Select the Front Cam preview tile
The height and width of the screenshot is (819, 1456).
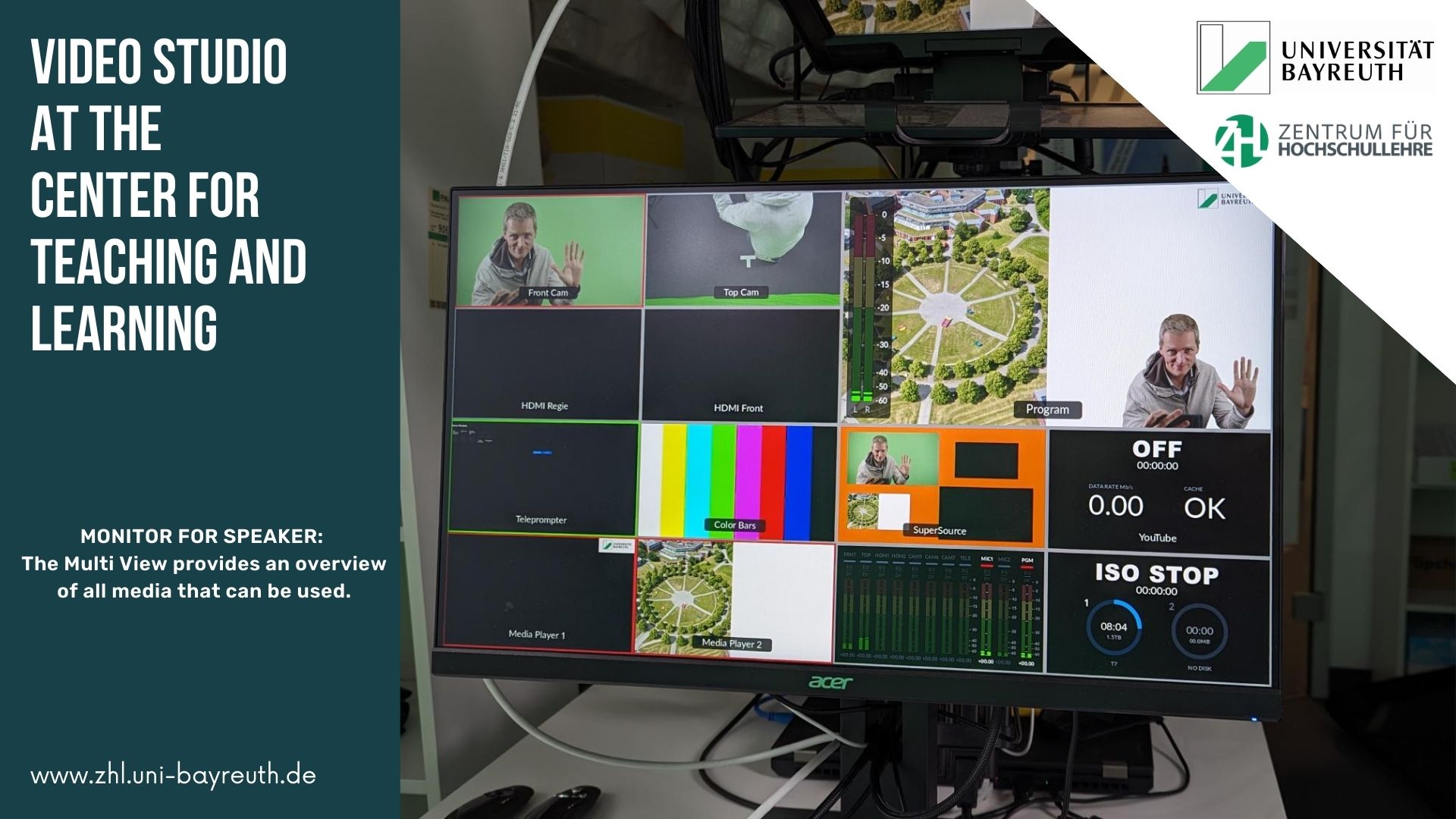coord(549,250)
